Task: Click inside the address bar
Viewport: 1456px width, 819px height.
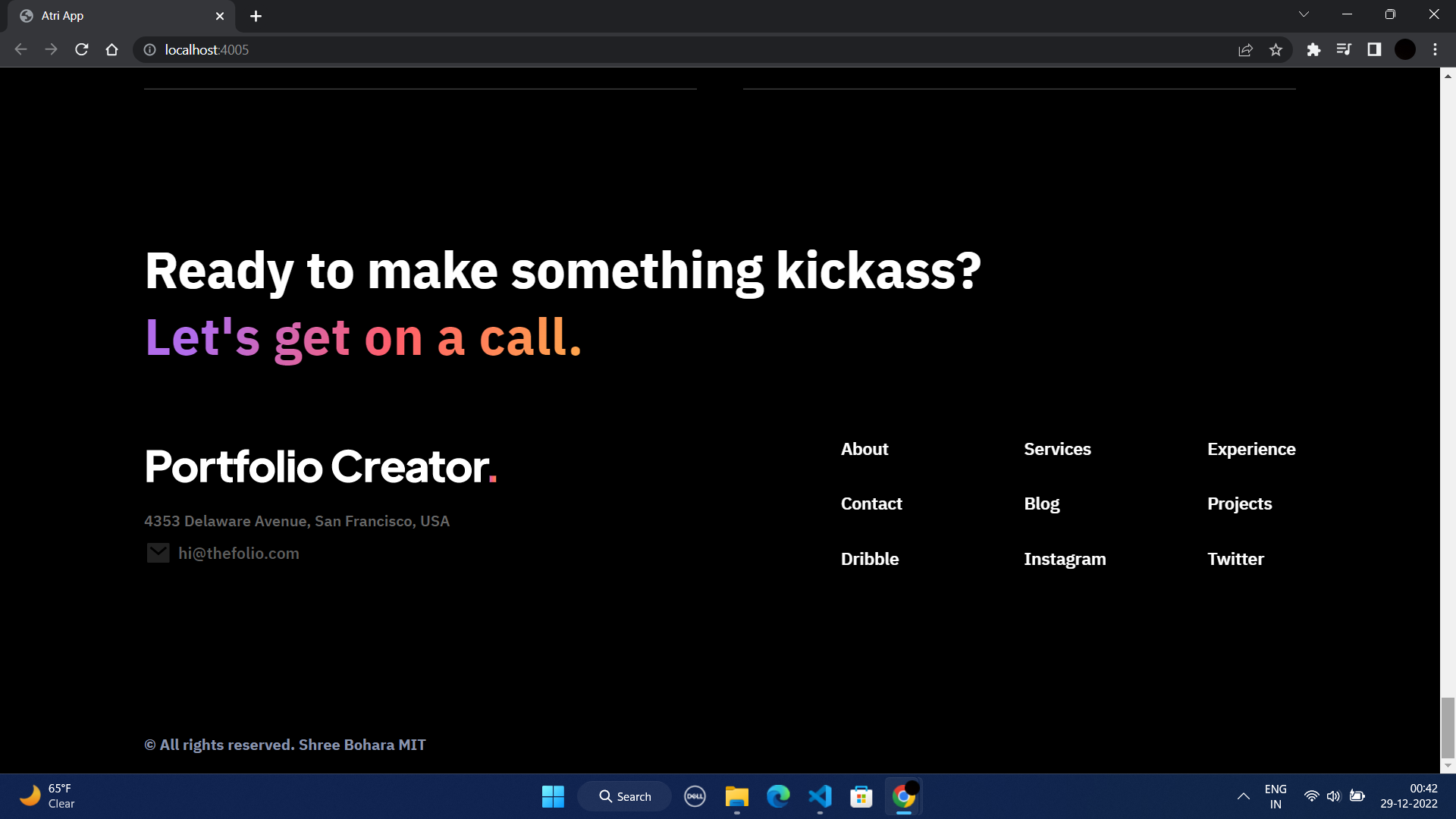Action: coord(455,49)
